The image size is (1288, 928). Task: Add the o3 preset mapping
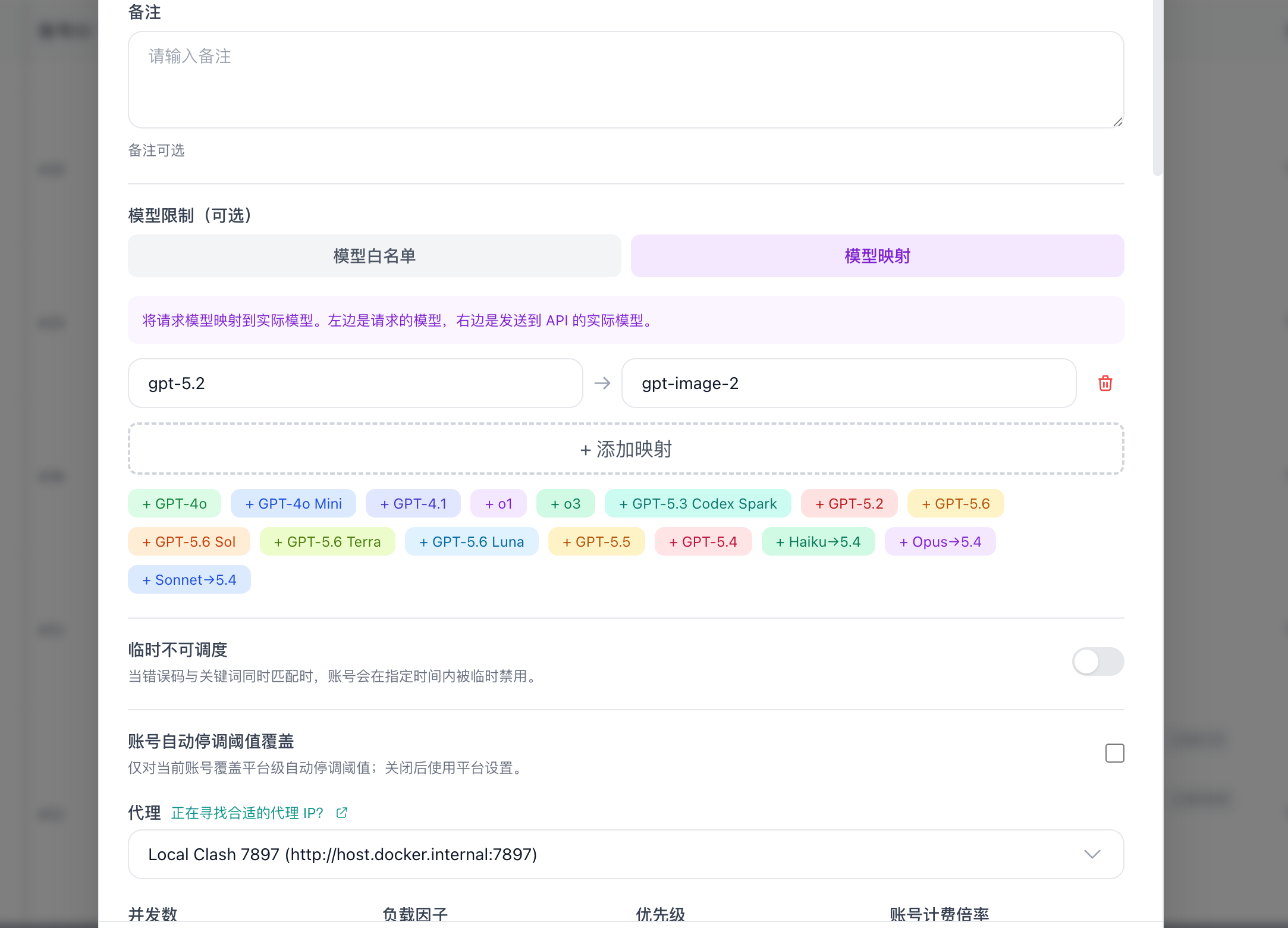click(566, 503)
